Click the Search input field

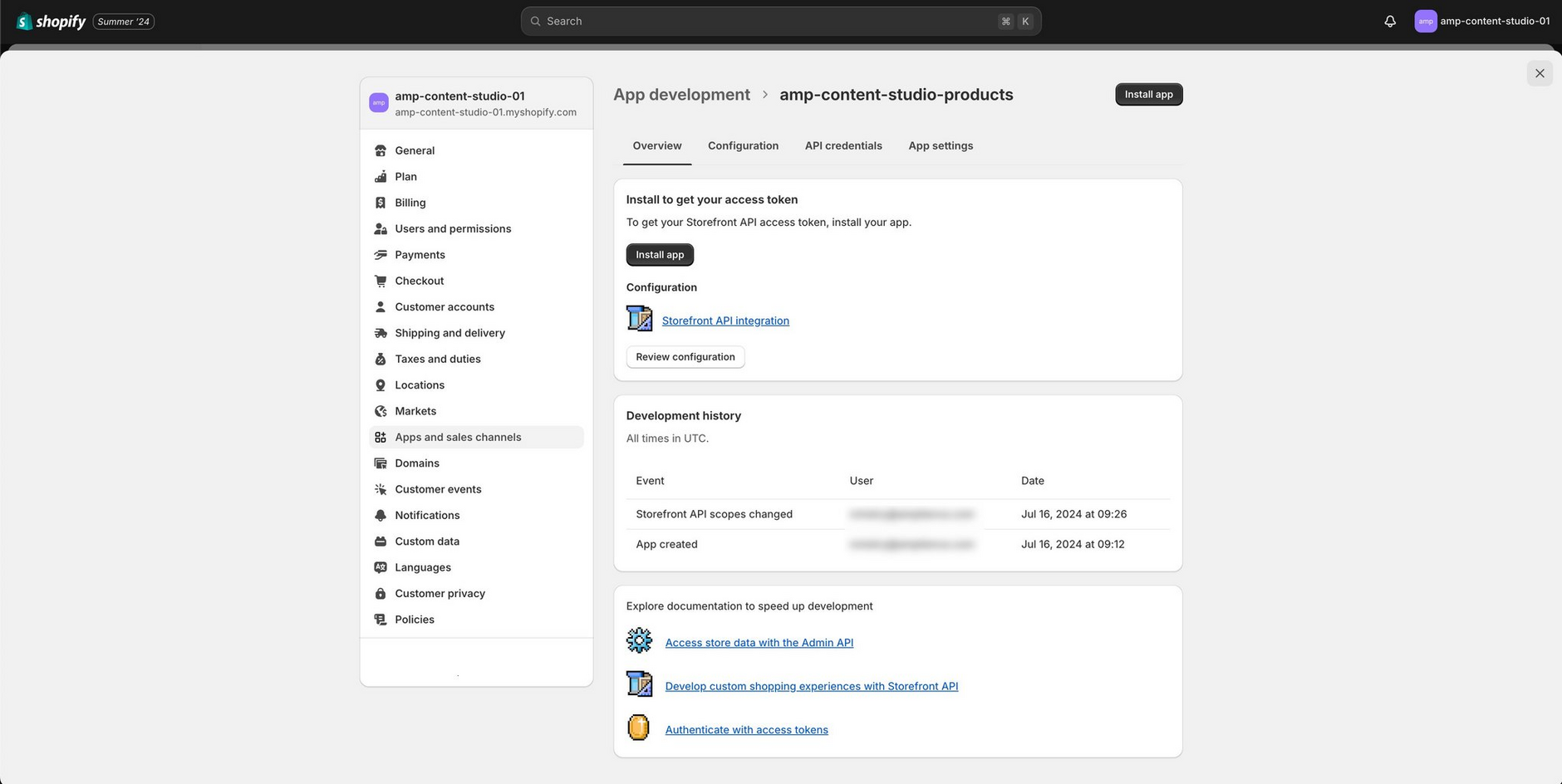(781, 22)
